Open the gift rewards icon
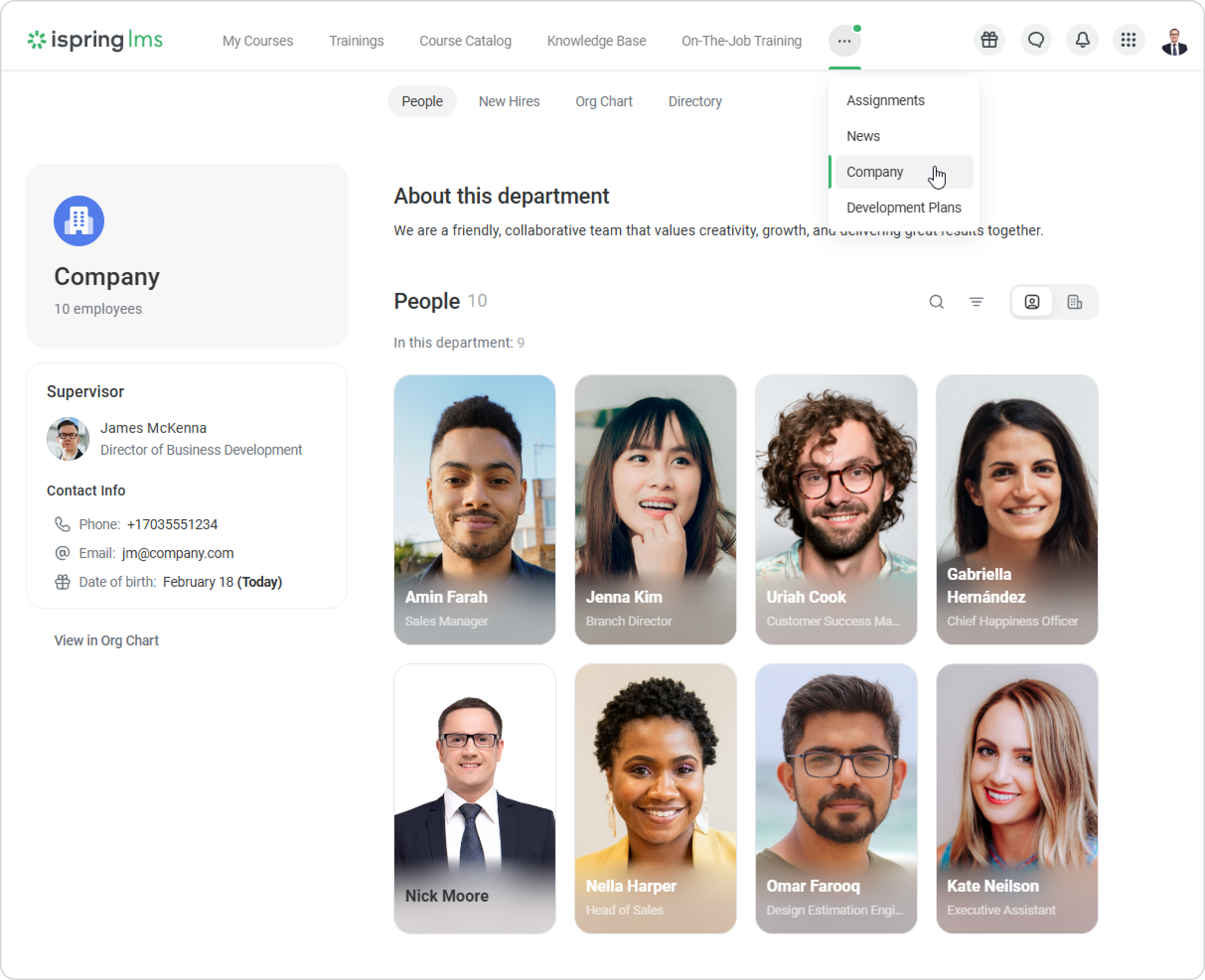This screenshot has height=980, width=1205. point(989,40)
